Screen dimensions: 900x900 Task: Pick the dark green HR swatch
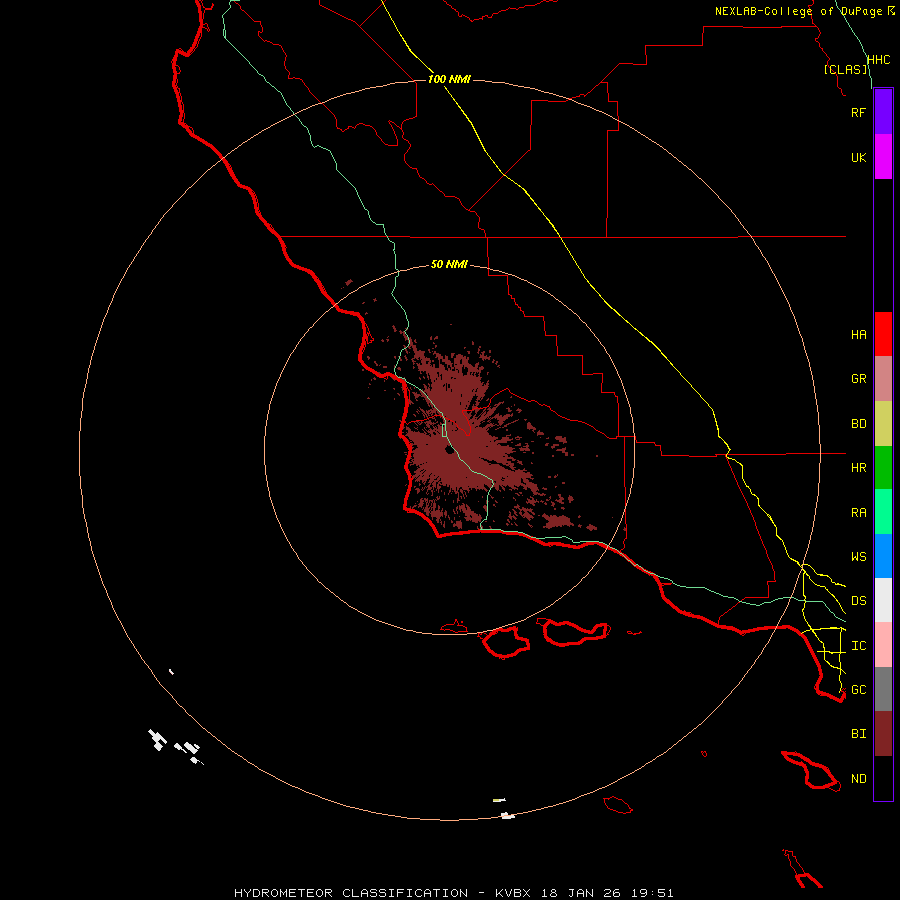tap(883, 468)
